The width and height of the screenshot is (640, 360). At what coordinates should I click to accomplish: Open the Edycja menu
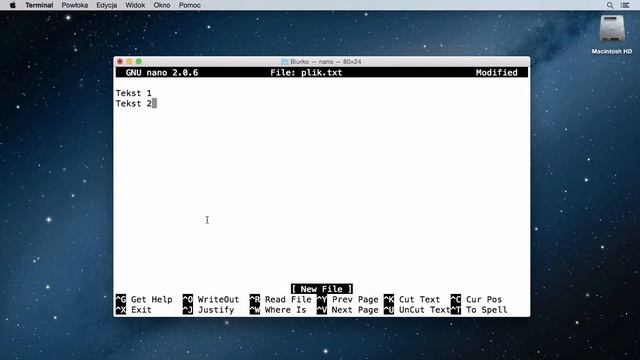coord(107,5)
